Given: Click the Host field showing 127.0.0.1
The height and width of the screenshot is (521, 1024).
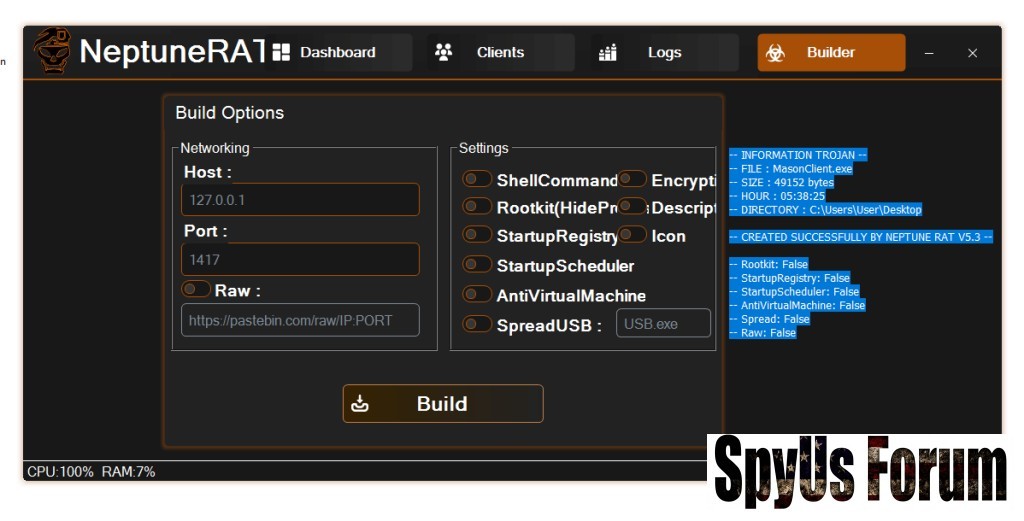Looking at the screenshot, I should tap(300, 200).
